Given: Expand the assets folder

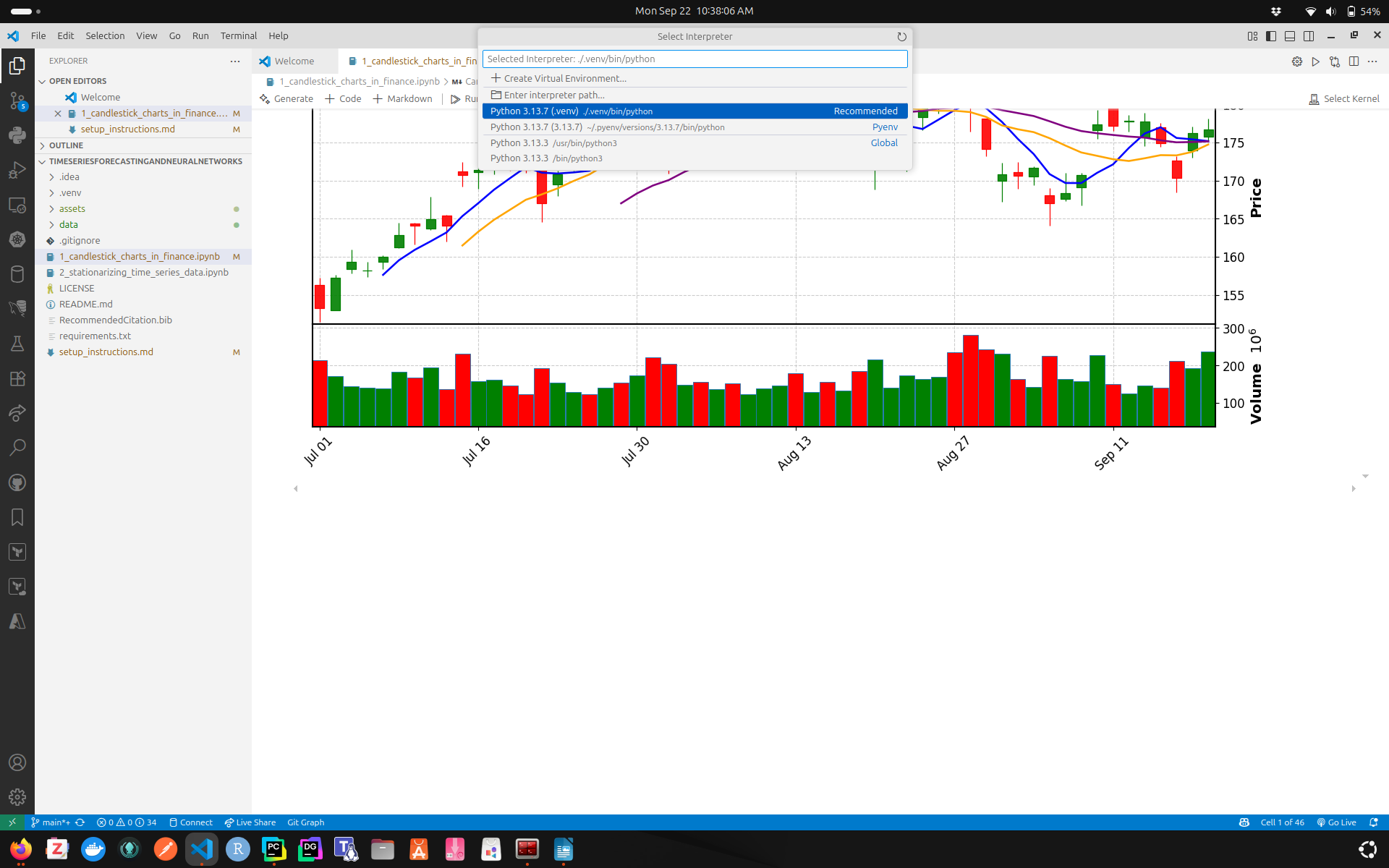Looking at the screenshot, I should click(x=72, y=209).
